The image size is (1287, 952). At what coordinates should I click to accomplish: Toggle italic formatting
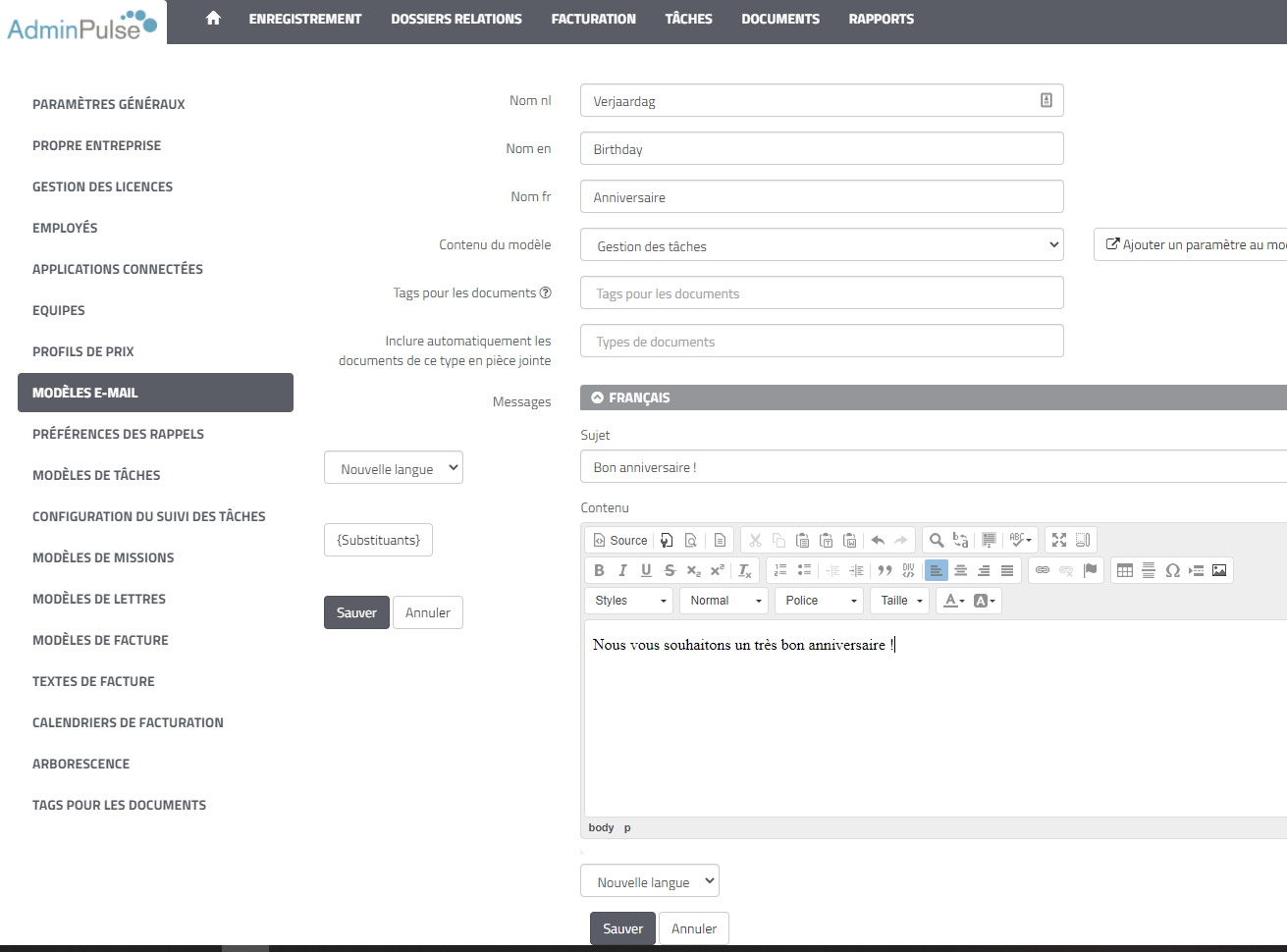pyautogui.click(x=622, y=570)
